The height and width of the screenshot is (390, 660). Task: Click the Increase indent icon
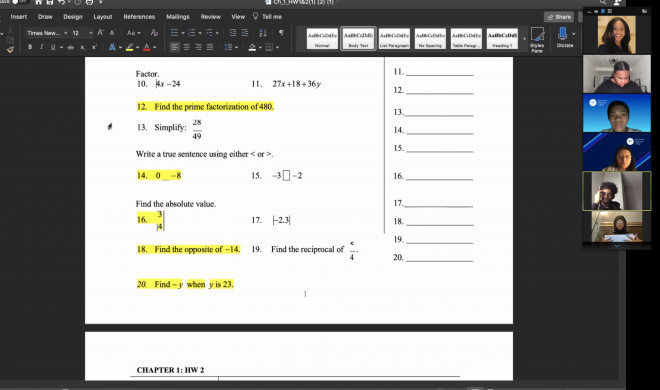tap(245, 33)
